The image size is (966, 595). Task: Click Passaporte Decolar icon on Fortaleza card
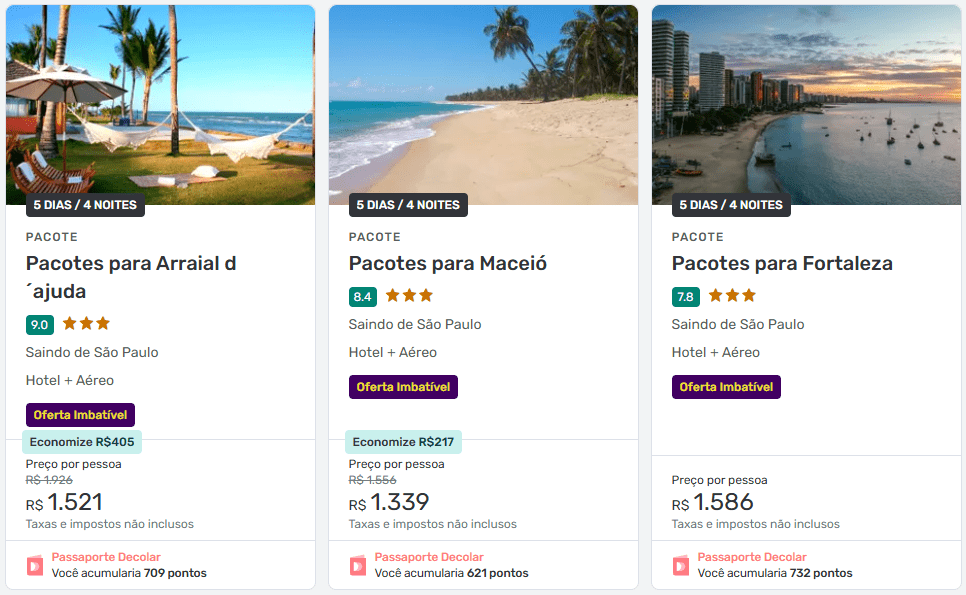click(x=681, y=565)
